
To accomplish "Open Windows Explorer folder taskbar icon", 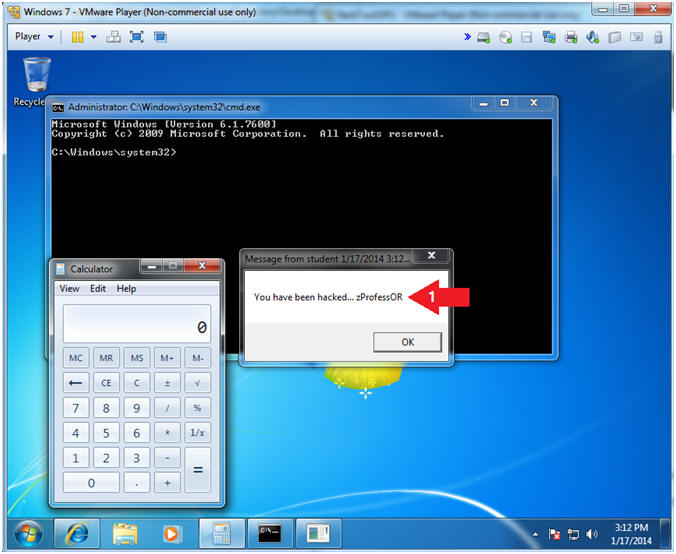I will point(125,534).
